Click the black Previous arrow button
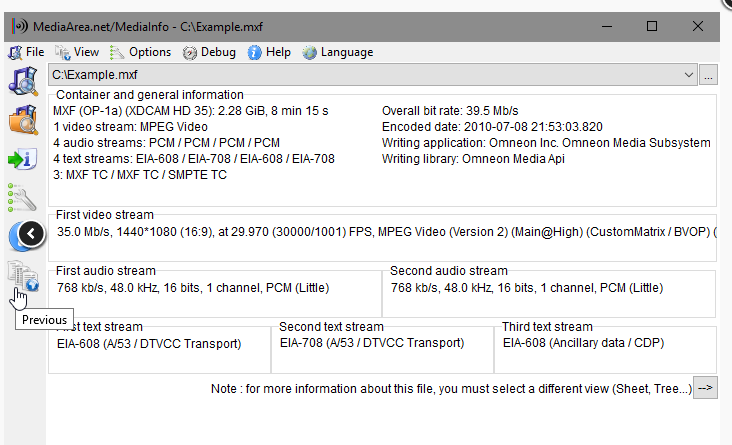Image resolution: width=732 pixels, height=445 pixels. [32, 234]
